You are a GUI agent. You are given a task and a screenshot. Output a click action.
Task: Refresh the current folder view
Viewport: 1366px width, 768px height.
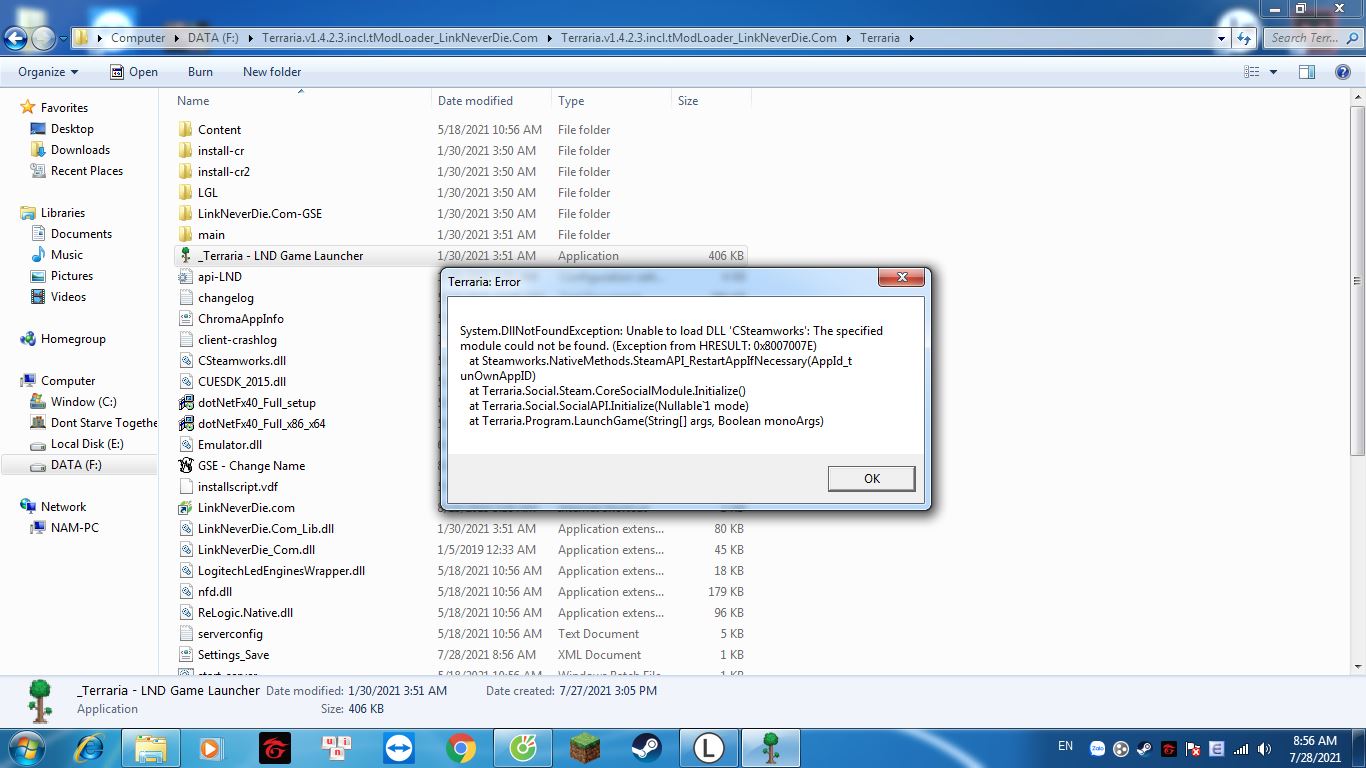(x=1243, y=38)
